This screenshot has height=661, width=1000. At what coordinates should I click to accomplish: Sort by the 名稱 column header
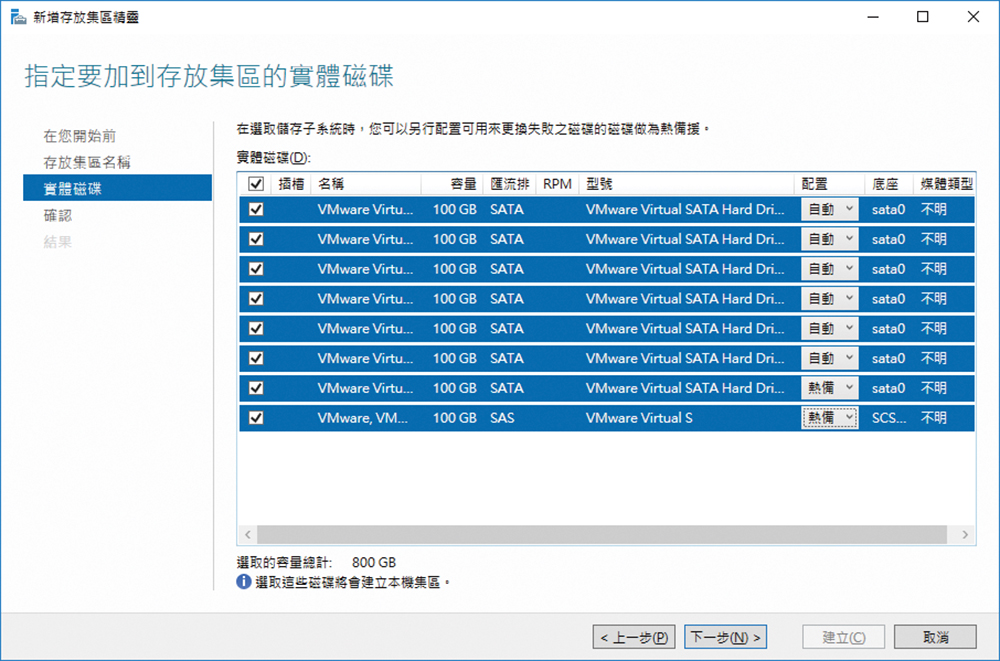click(x=365, y=184)
